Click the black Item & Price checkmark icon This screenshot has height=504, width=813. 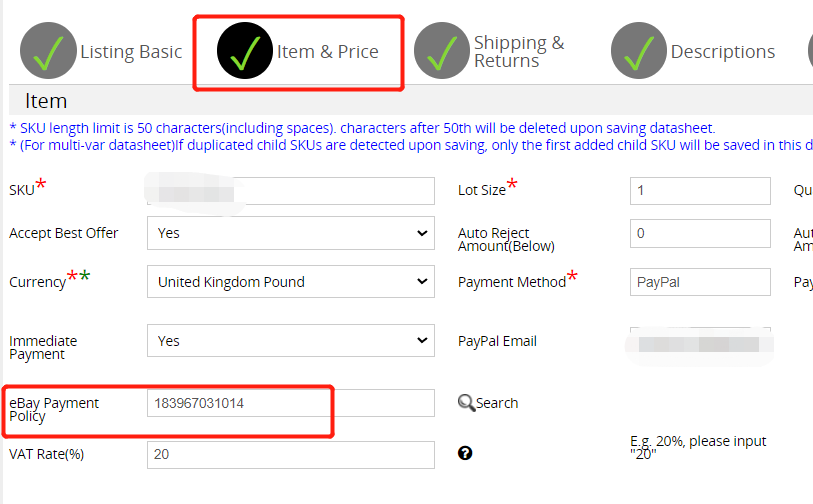[x=245, y=50]
